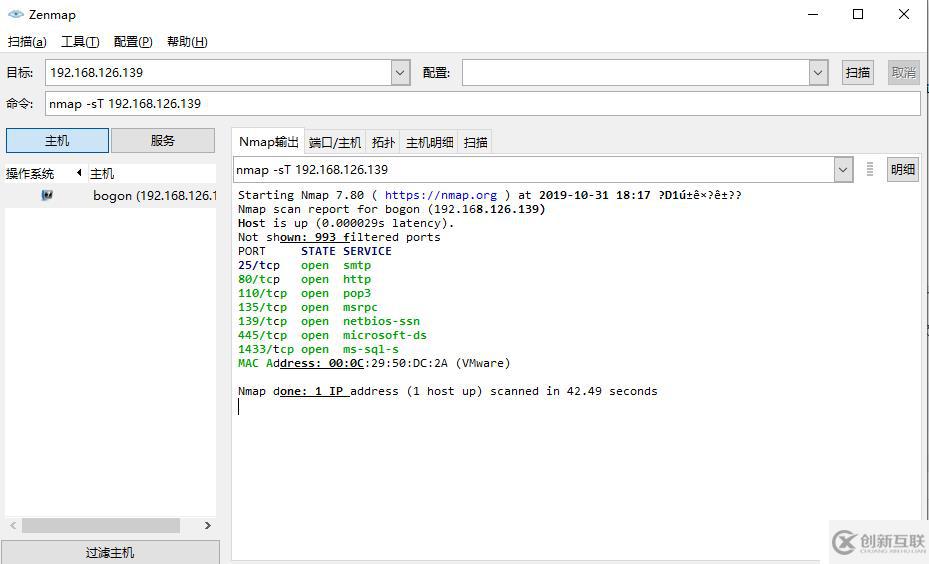Click the 取消 cancel button

pos(903,72)
